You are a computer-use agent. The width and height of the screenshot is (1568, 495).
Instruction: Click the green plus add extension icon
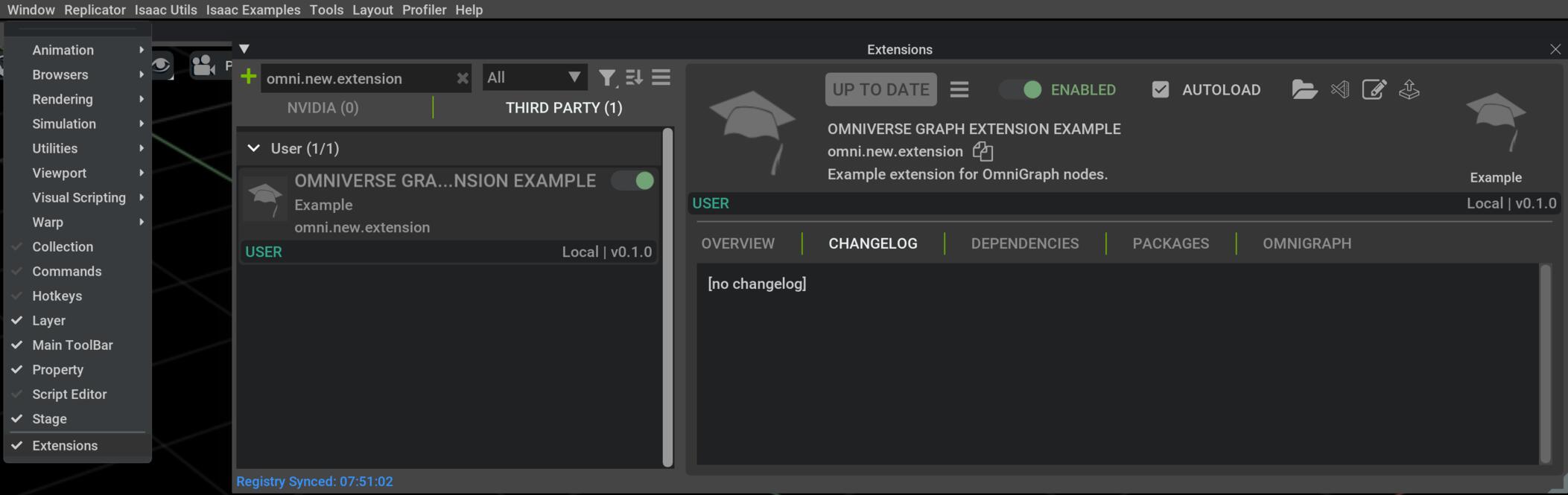(x=248, y=77)
